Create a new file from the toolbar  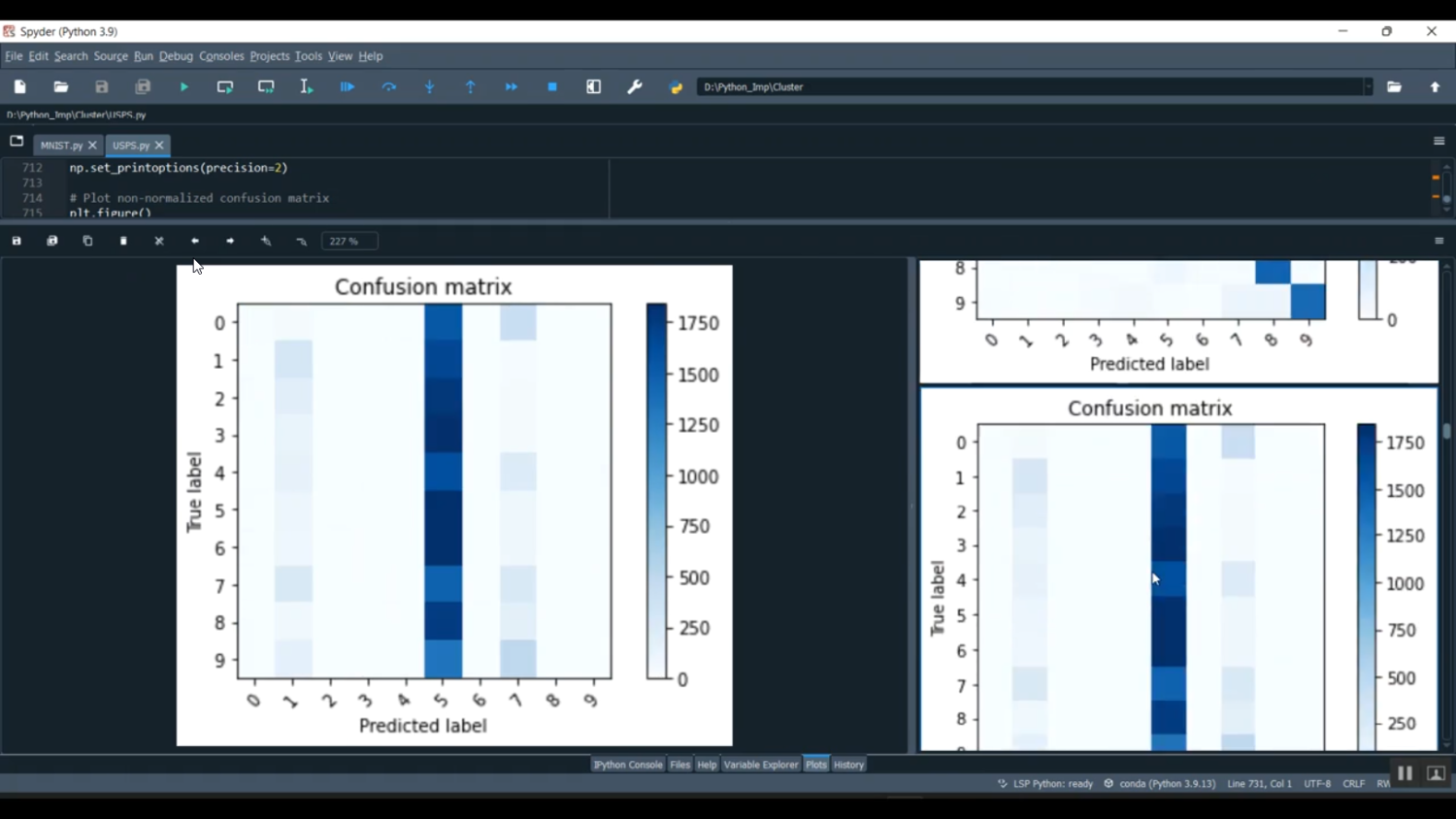[20, 87]
